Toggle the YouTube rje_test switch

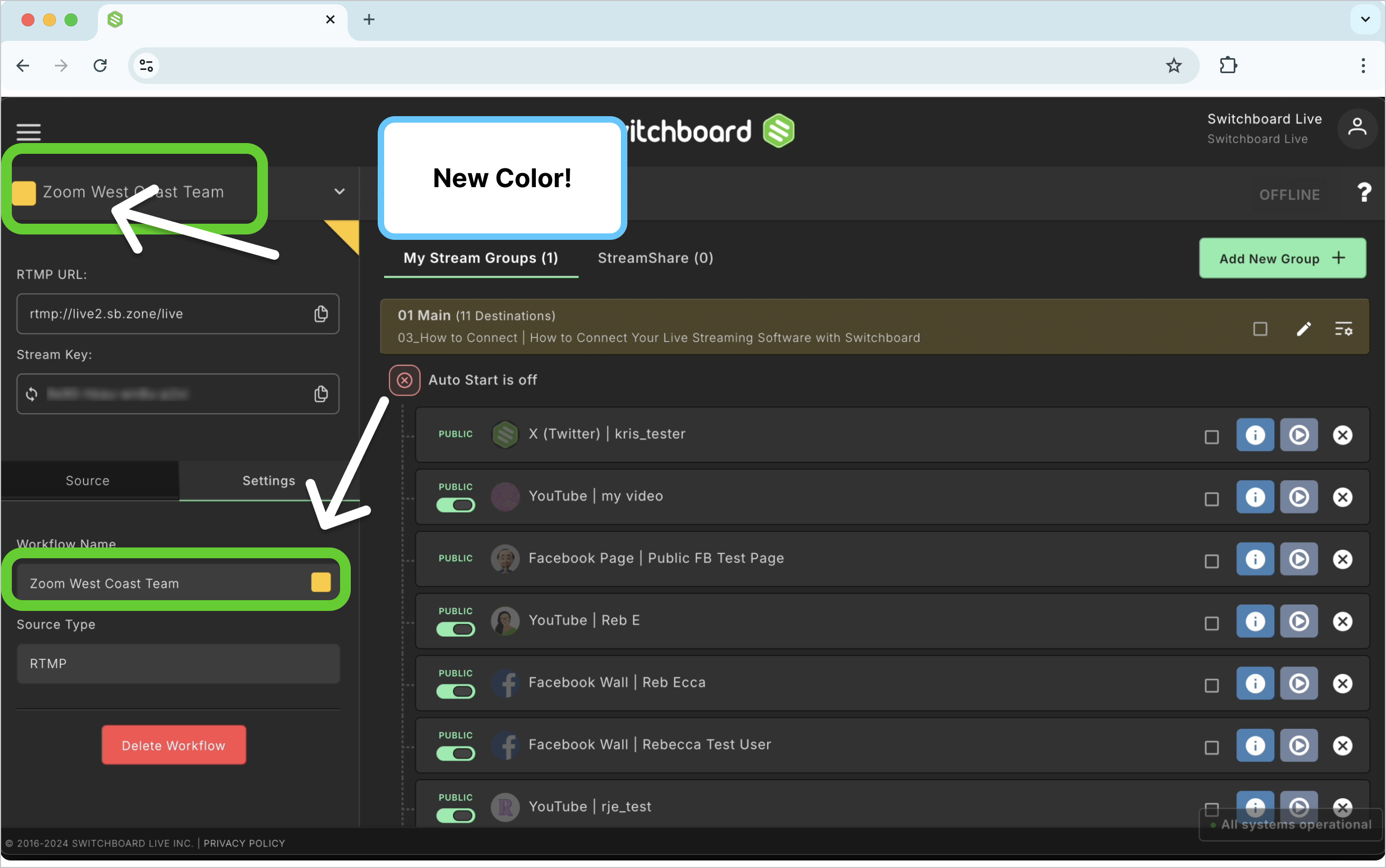(455, 815)
